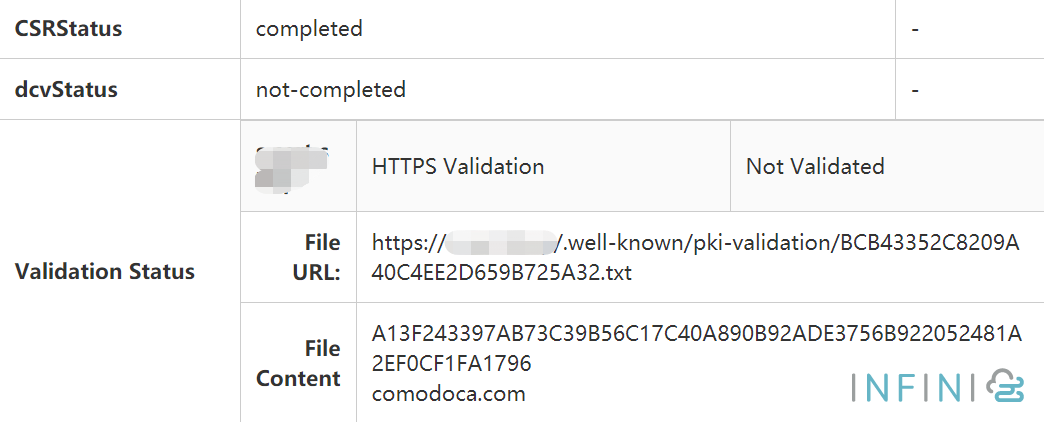This screenshot has width=1044, height=422.
Task: Click the "not-completed" dcv status value
Action: click(x=331, y=90)
